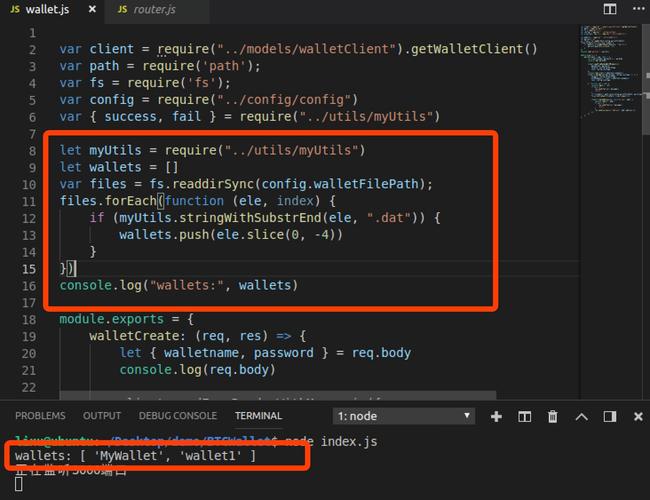The height and width of the screenshot is (500, 650).
Task: Kill the terminal with trash icon
Action: point(552,416)
